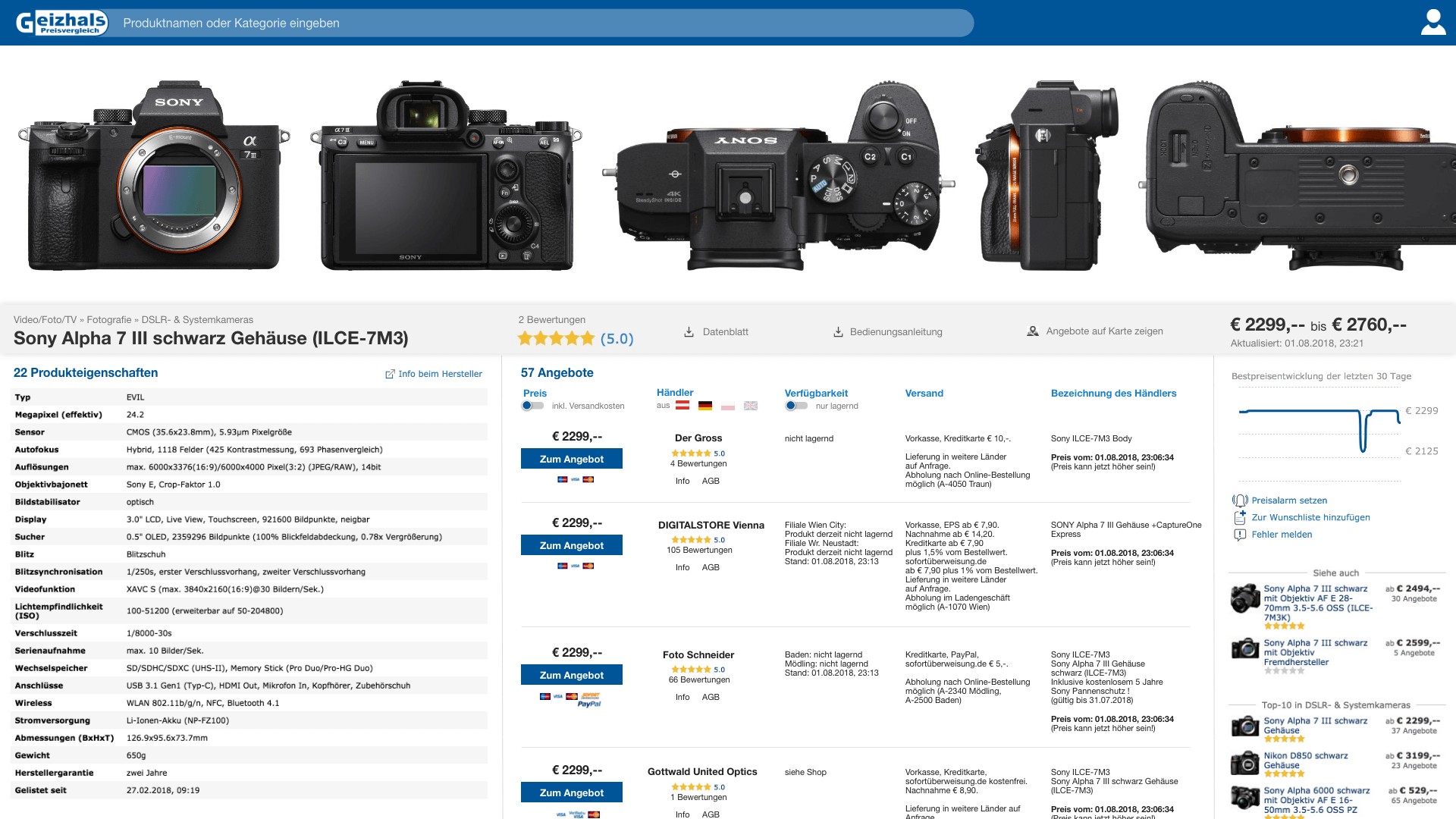Open Sony Alpha 7 III kit ILCE-7M3K thumbnail
Image resolution: width=1456 pixels, height=819 pixels.
[x=1245, y=599]
